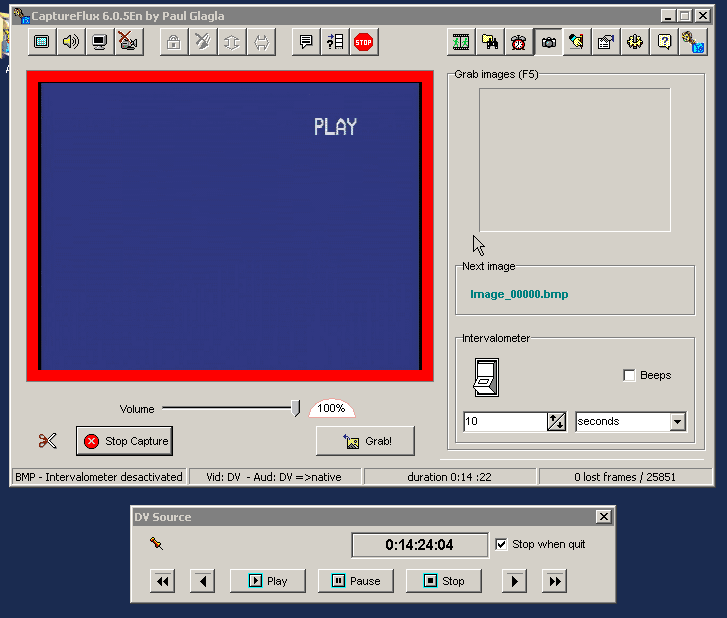Uncheck the Stop when quit checkbox
This screenshot has height=618, width=727.
coord(502,544)
